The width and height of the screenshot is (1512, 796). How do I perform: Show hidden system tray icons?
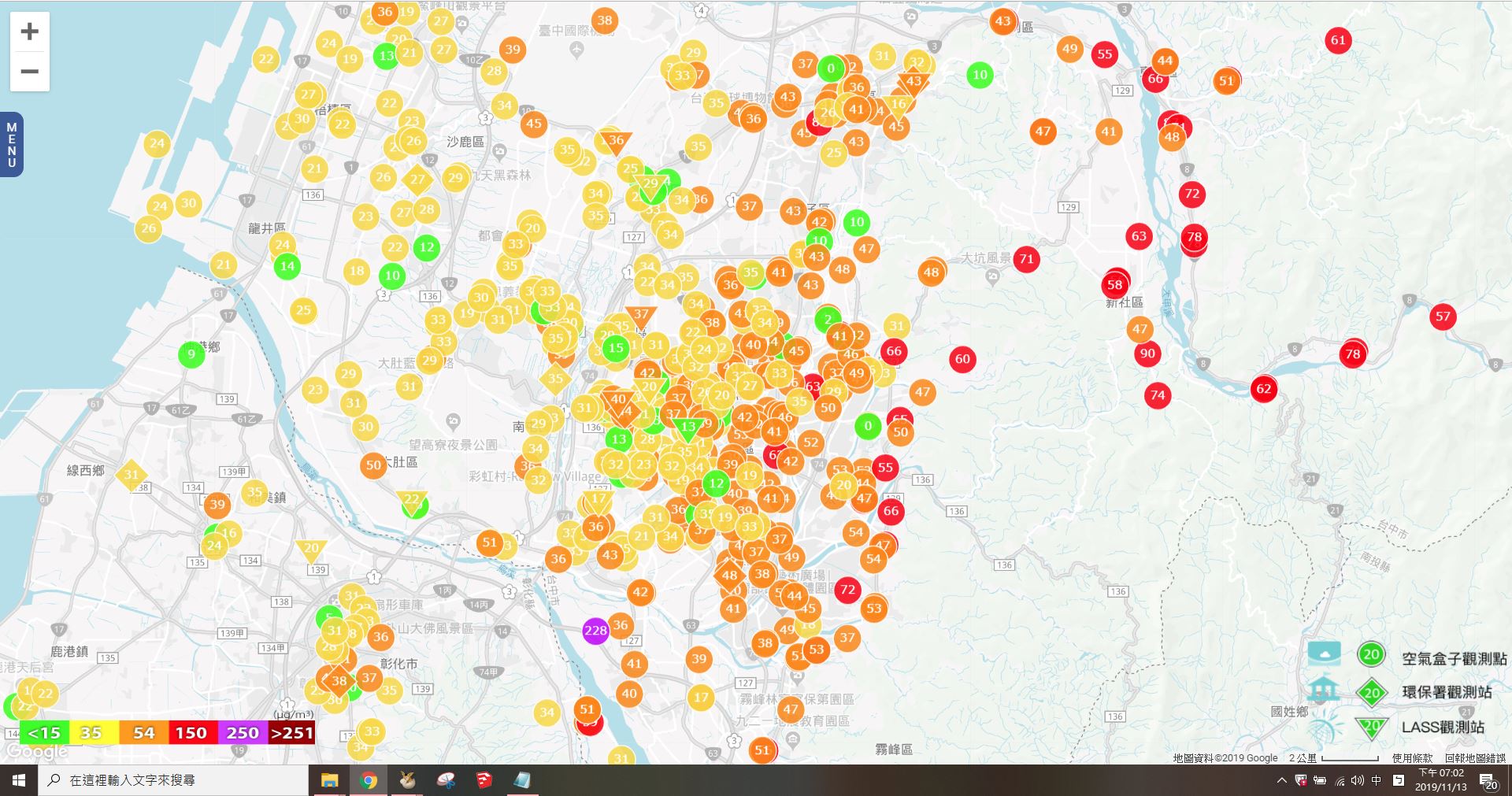pyautogui.click(x=1281, y=780)
